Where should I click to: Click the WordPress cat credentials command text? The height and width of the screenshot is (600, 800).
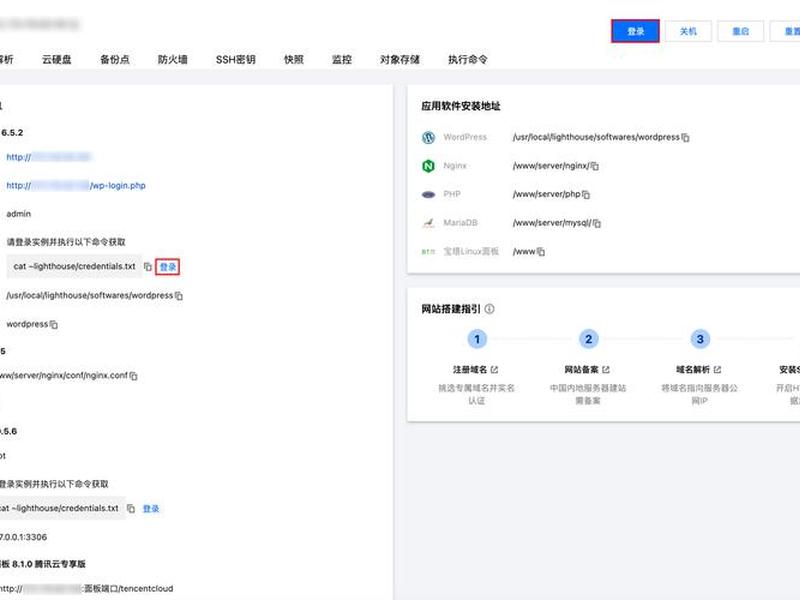tap(74, 266)
